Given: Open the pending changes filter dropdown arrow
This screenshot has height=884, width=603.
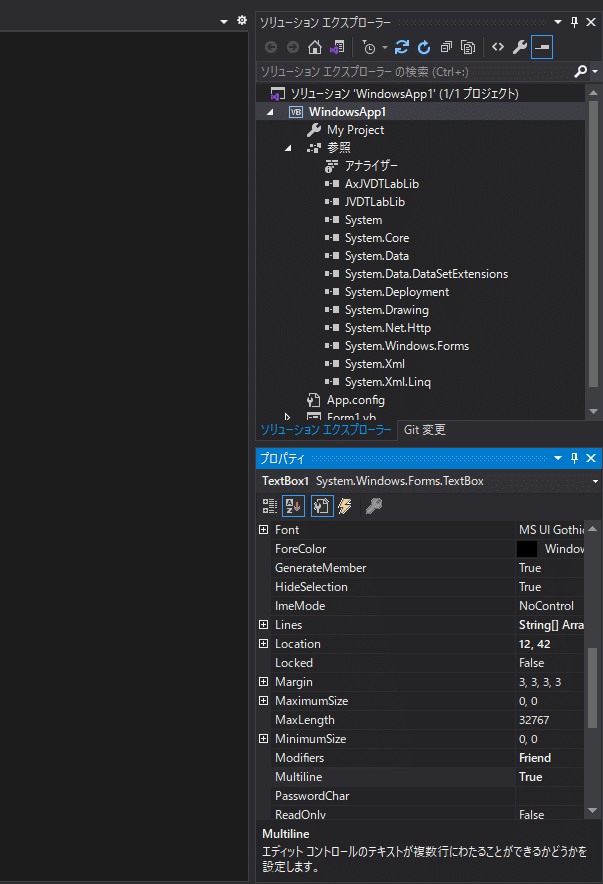Looking at the screenshot, I should (x=385, y=48).
